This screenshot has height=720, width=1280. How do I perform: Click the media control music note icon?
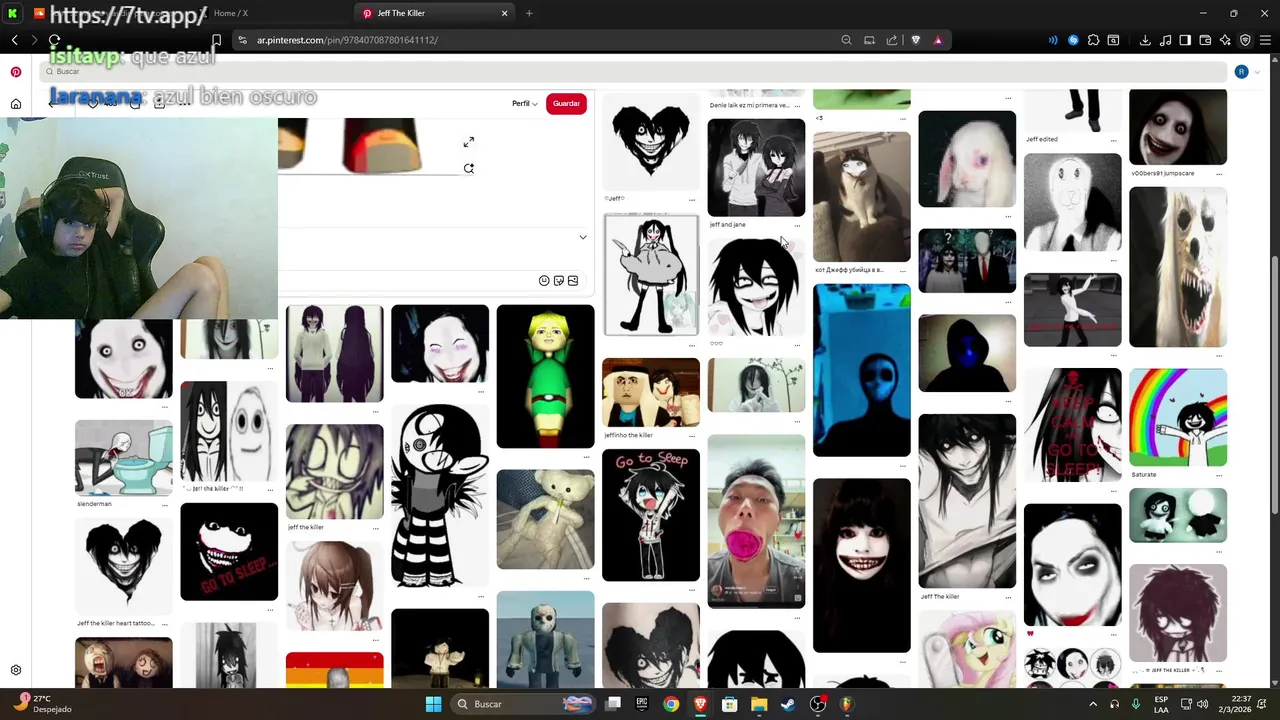[x=1165, y=40]
